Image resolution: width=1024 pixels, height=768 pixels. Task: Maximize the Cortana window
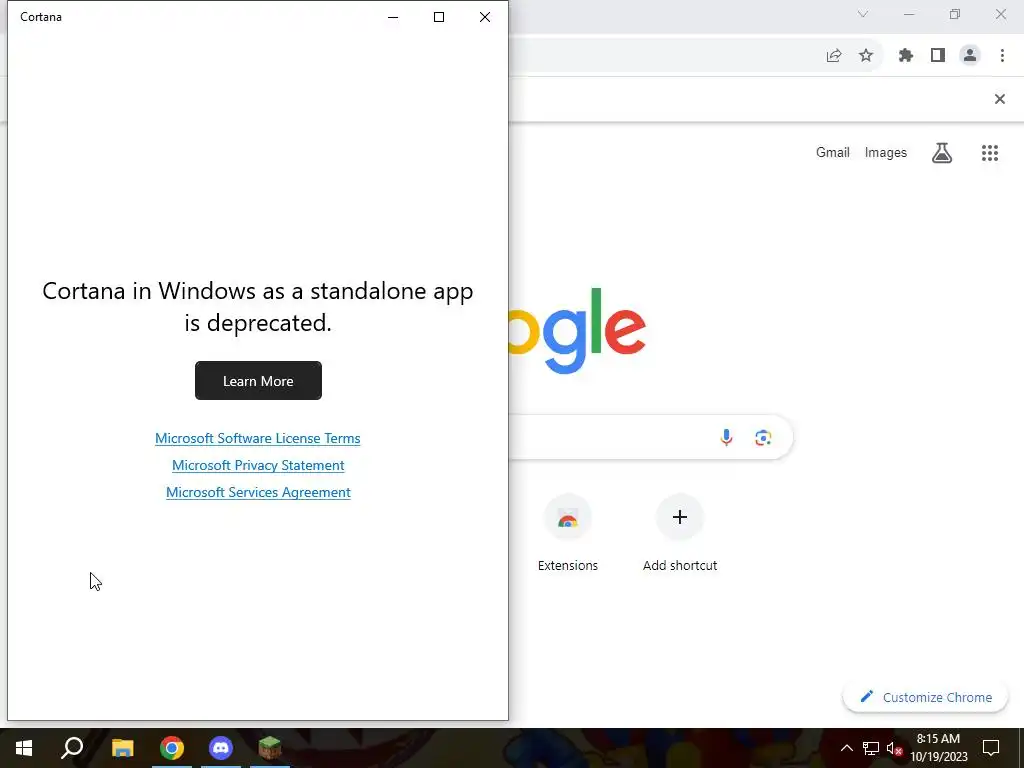click(439, 17)
